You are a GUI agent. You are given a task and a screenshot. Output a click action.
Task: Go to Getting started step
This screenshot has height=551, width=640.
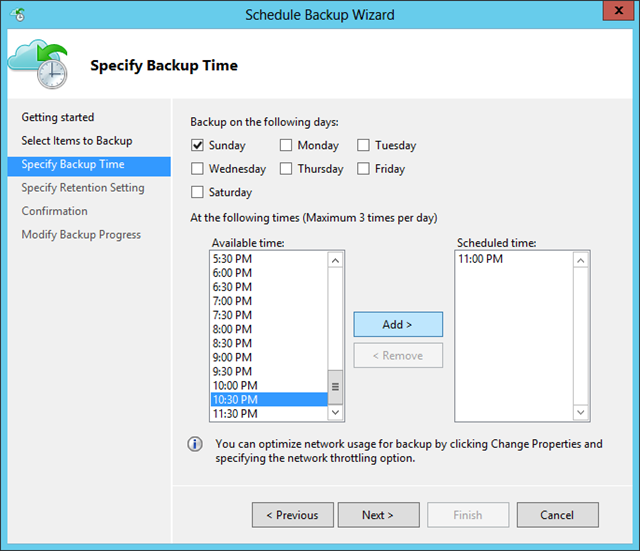58,117
